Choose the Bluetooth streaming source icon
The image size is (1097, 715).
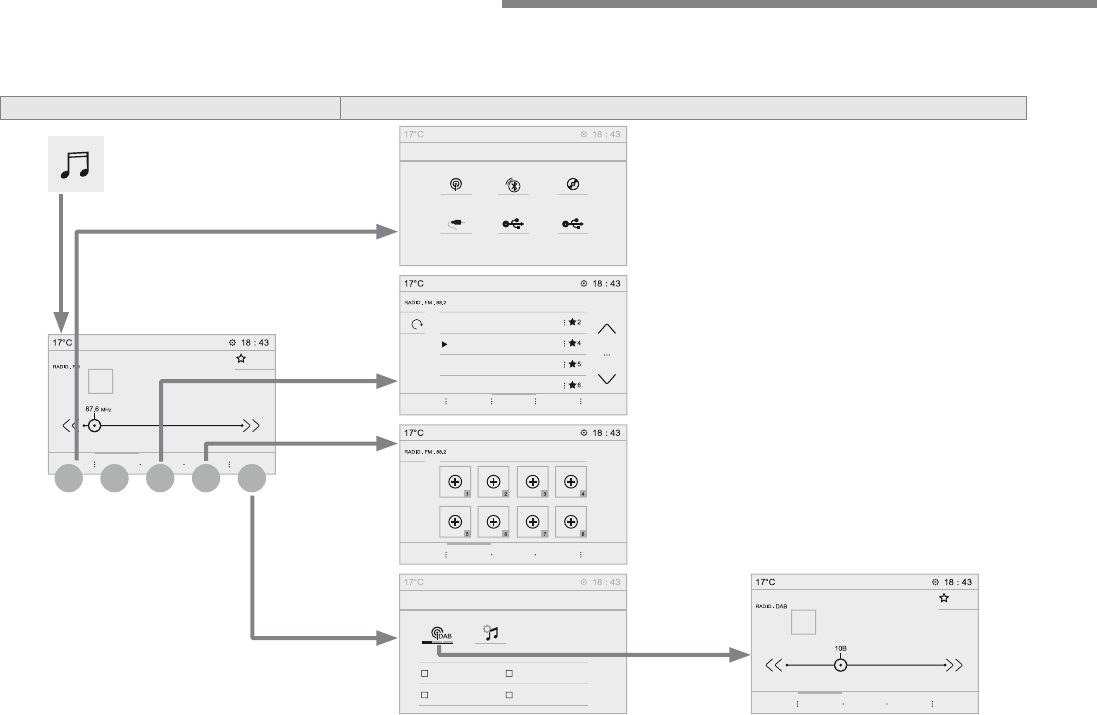click(514, 185)
